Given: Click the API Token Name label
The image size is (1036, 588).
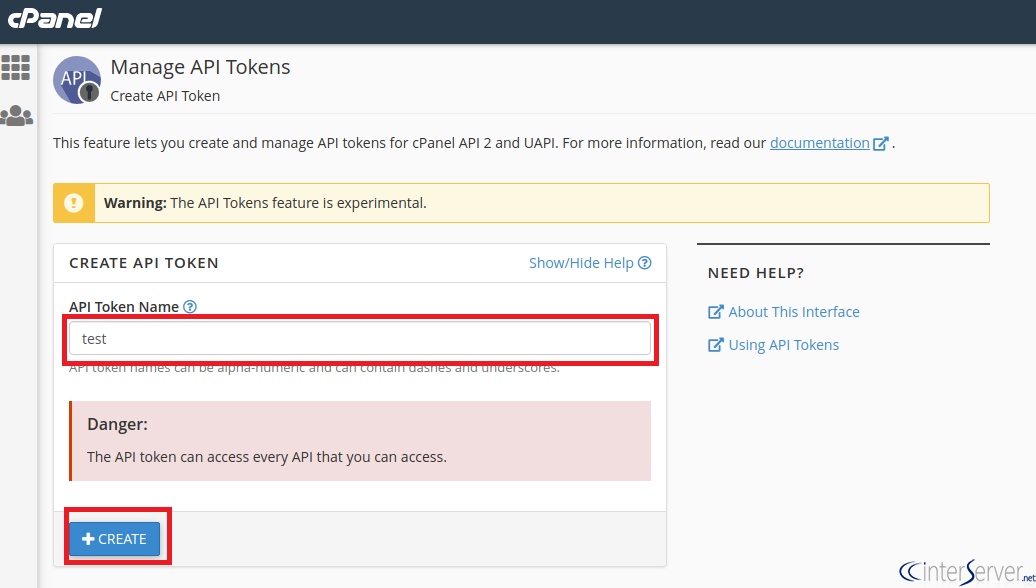Looking at the screenshot, I should 124,307.
